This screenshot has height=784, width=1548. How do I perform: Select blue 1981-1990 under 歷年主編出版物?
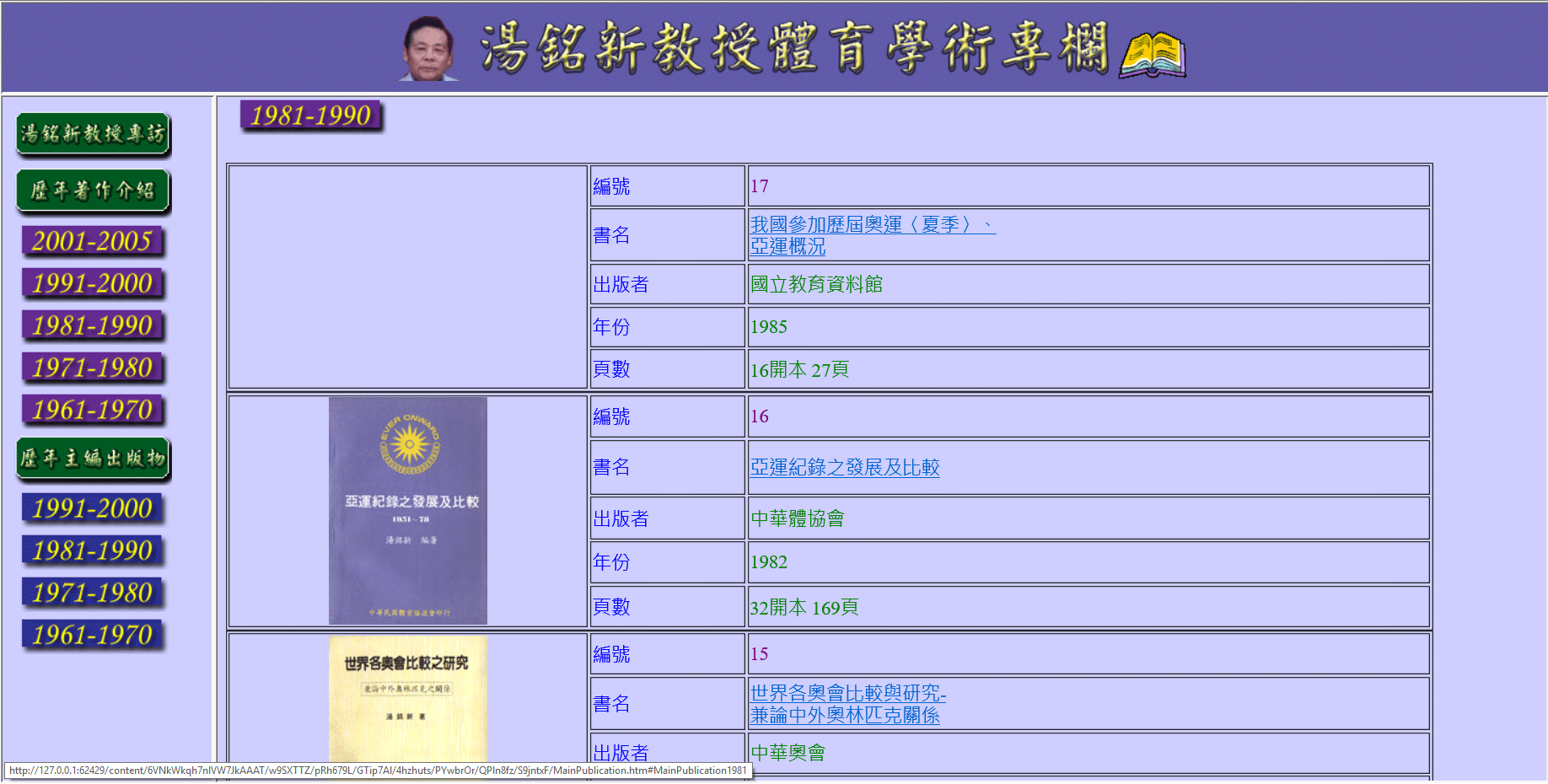pos(93,551)
